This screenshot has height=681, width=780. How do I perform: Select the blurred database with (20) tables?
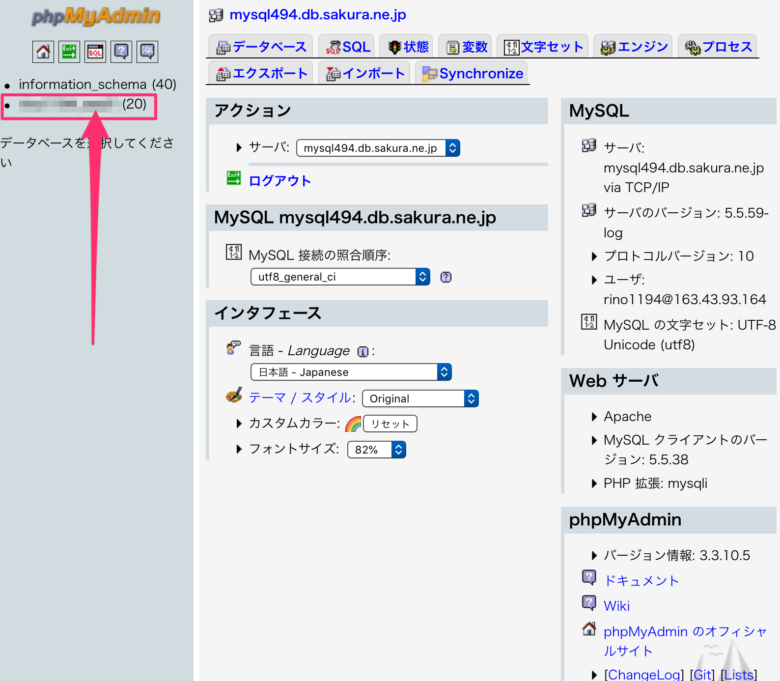83,104
